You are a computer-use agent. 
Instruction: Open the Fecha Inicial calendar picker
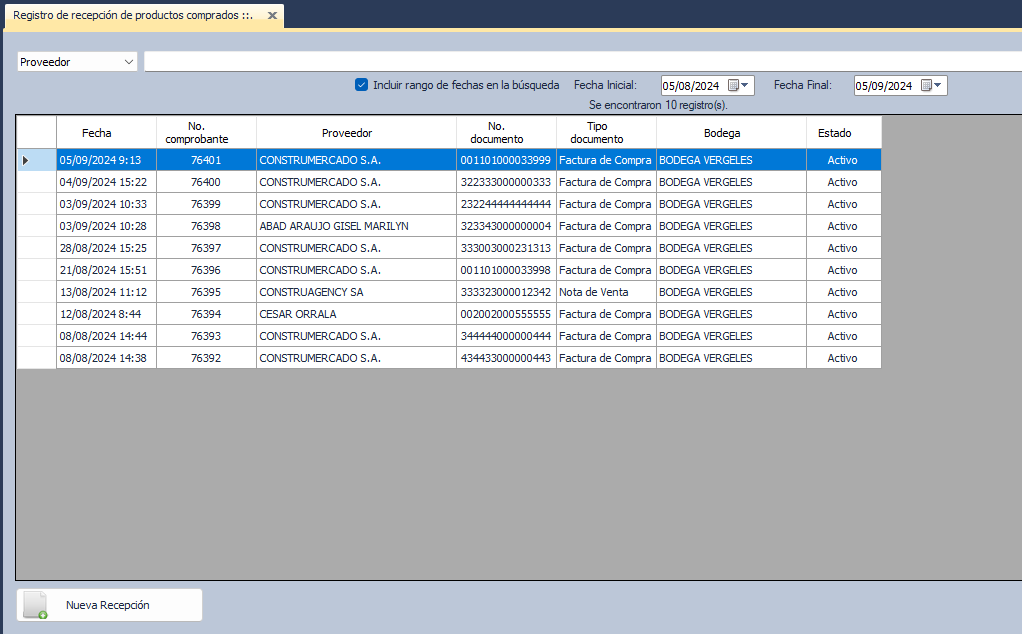(x=738, y=86)
